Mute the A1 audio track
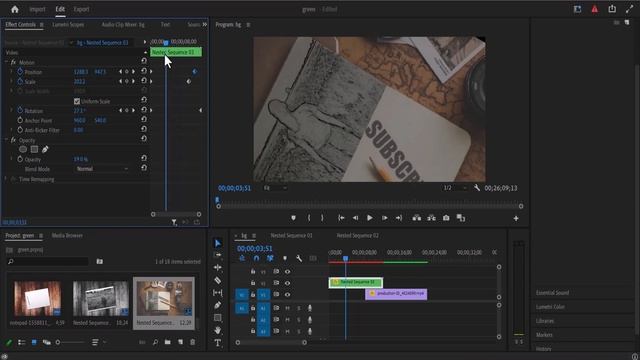 tap(287, 308)
